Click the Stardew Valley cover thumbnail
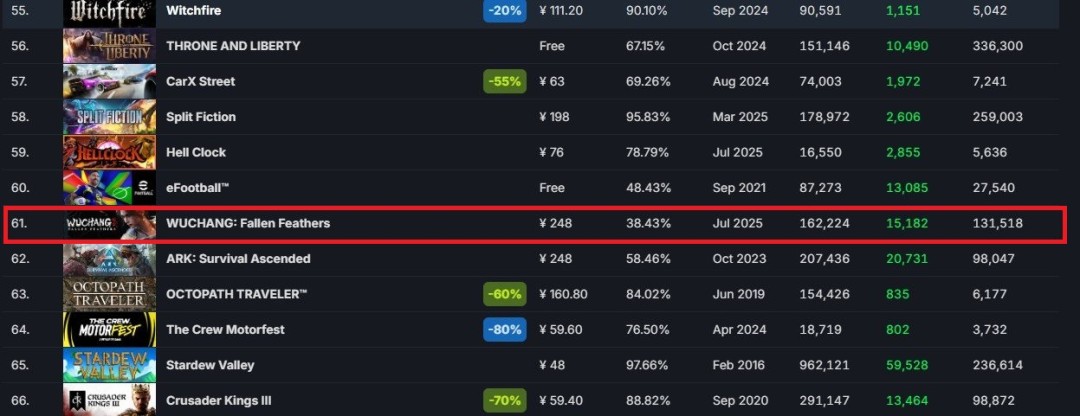The height and width of the screenshot is (416, 1080). 109,365
